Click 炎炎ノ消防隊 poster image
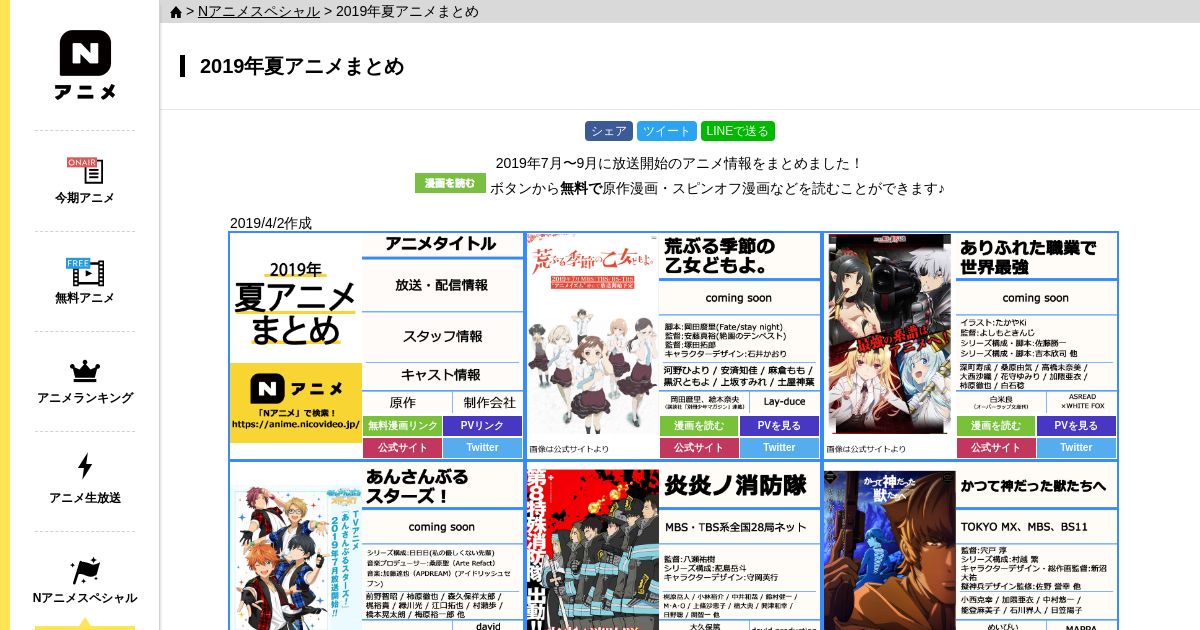The image size is (1200, 630). pos(592,550)
